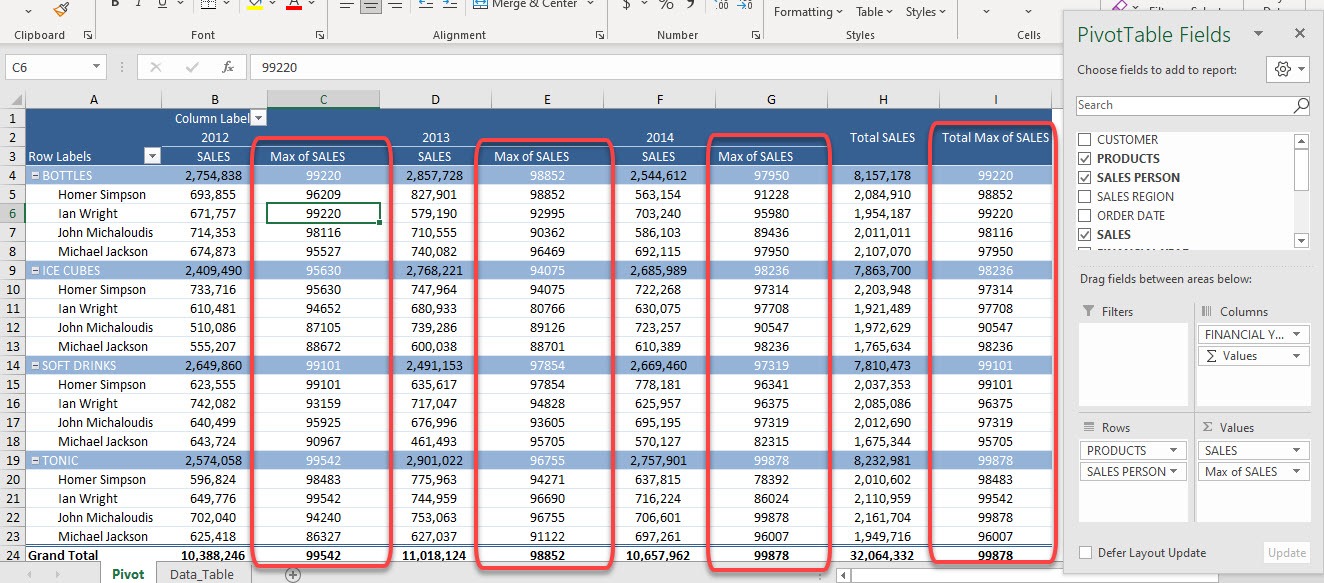Open SALES field dropdown in Values area

(x=1298, y=451)
